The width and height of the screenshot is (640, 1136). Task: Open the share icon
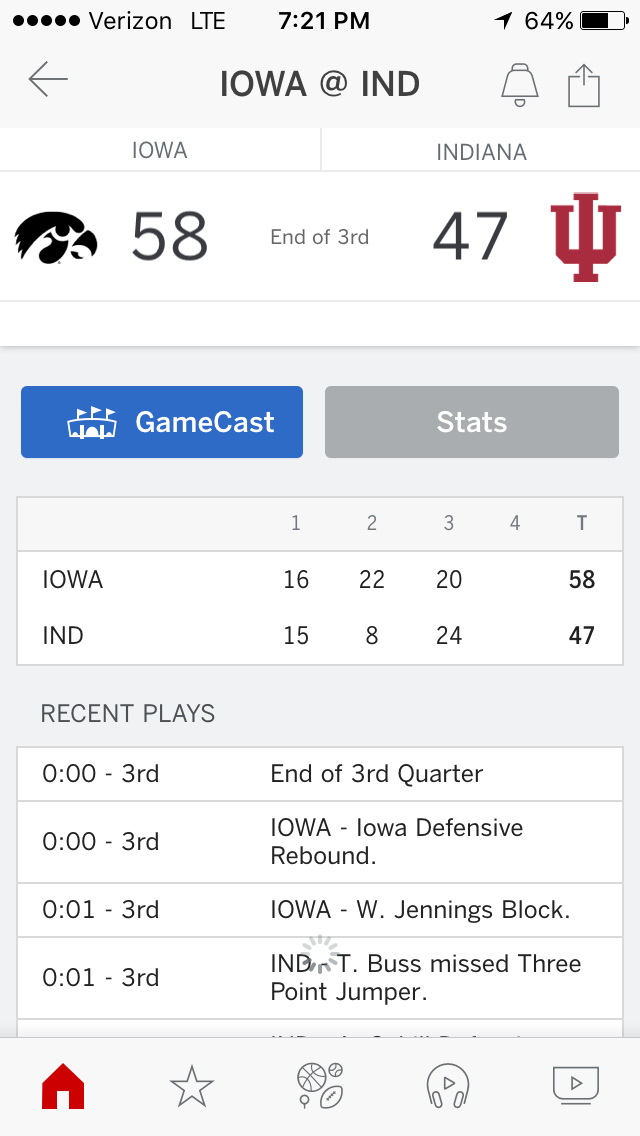coord(584,84)
